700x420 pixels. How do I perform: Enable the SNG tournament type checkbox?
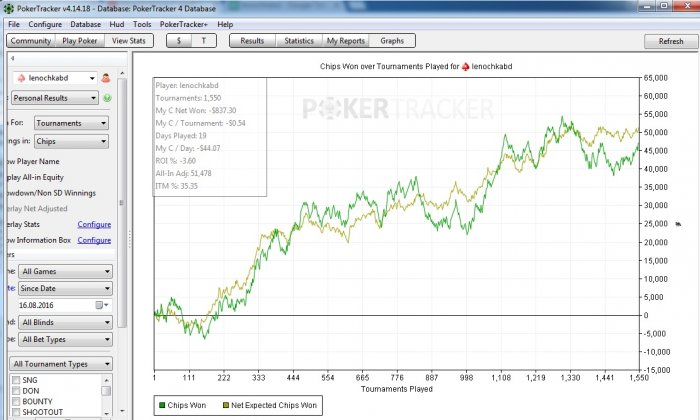click(x=15, y=381)
